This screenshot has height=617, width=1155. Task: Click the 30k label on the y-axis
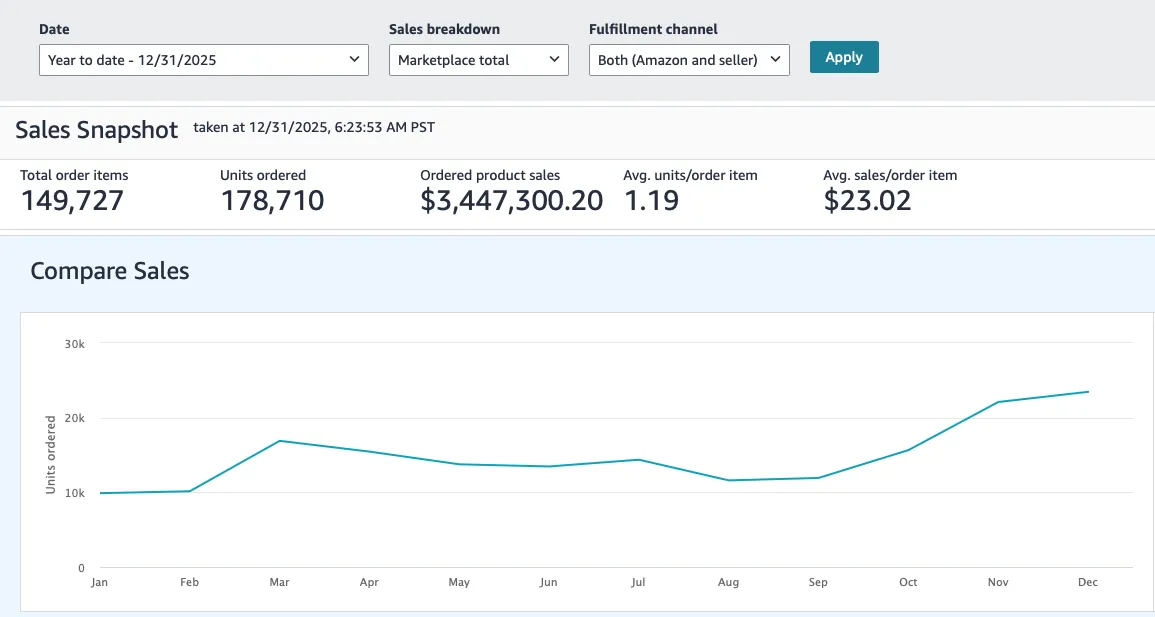(74, 343)
